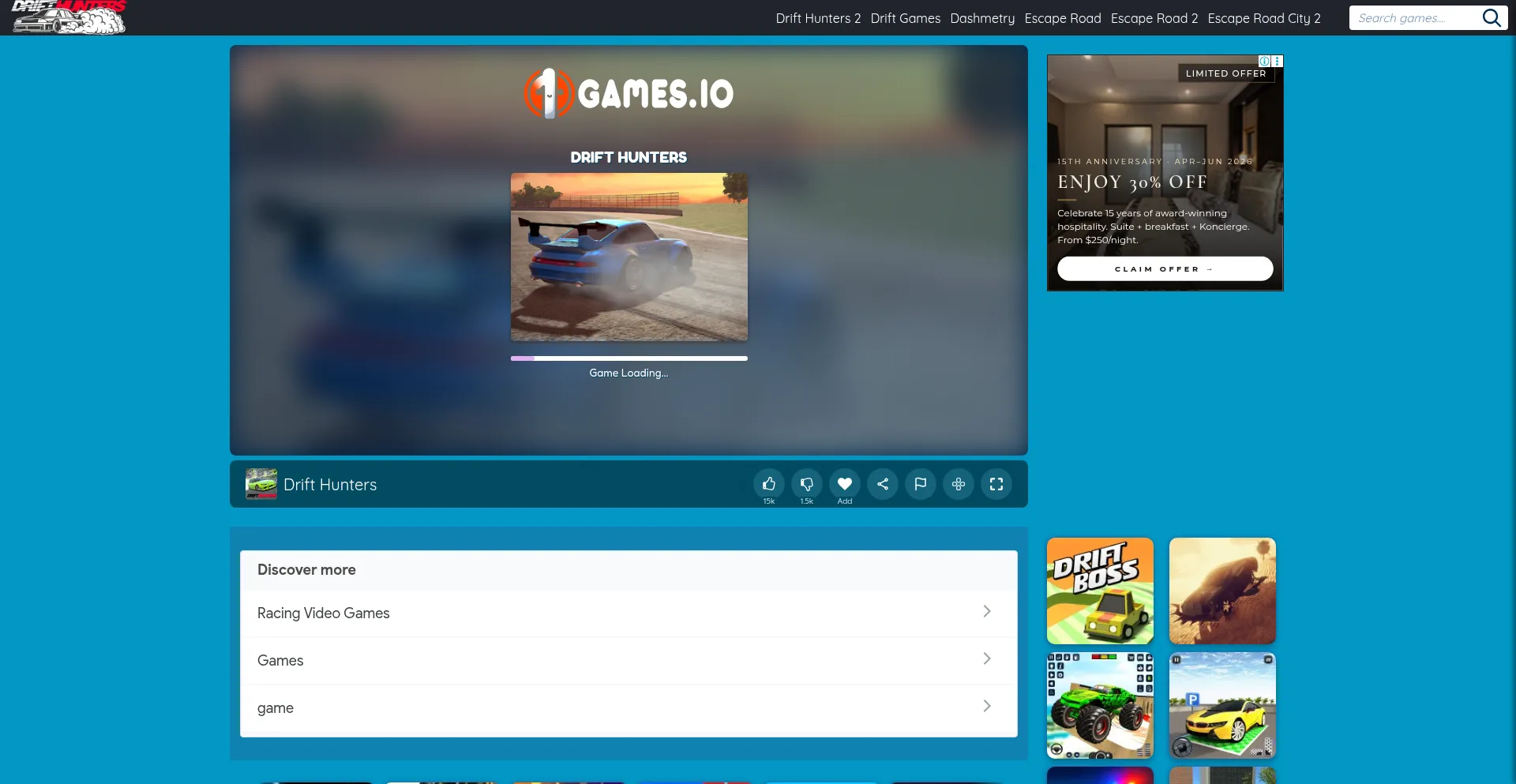Click the search magnifier icon
Screen dimensions: 1516x784
point(1491,18)
